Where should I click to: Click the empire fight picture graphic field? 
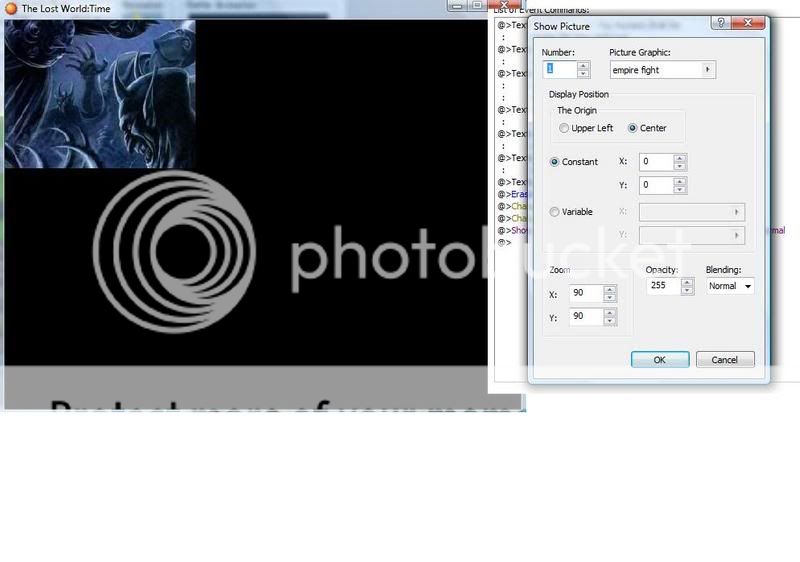tap(655, 70)
